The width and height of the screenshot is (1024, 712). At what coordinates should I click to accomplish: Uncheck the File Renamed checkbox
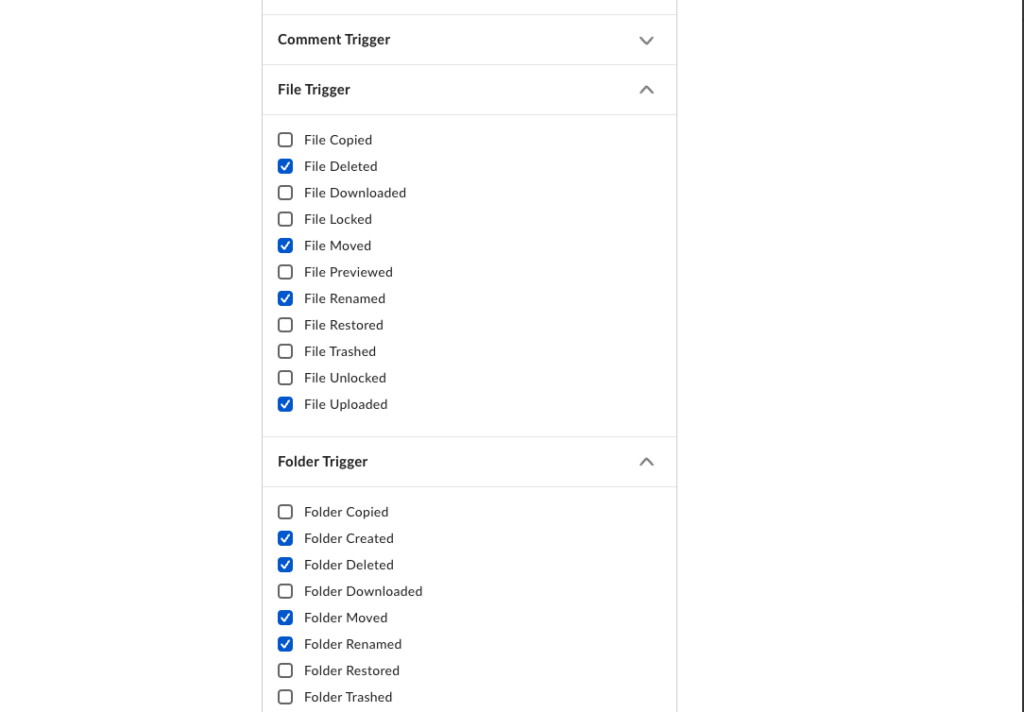pos(286,299)
